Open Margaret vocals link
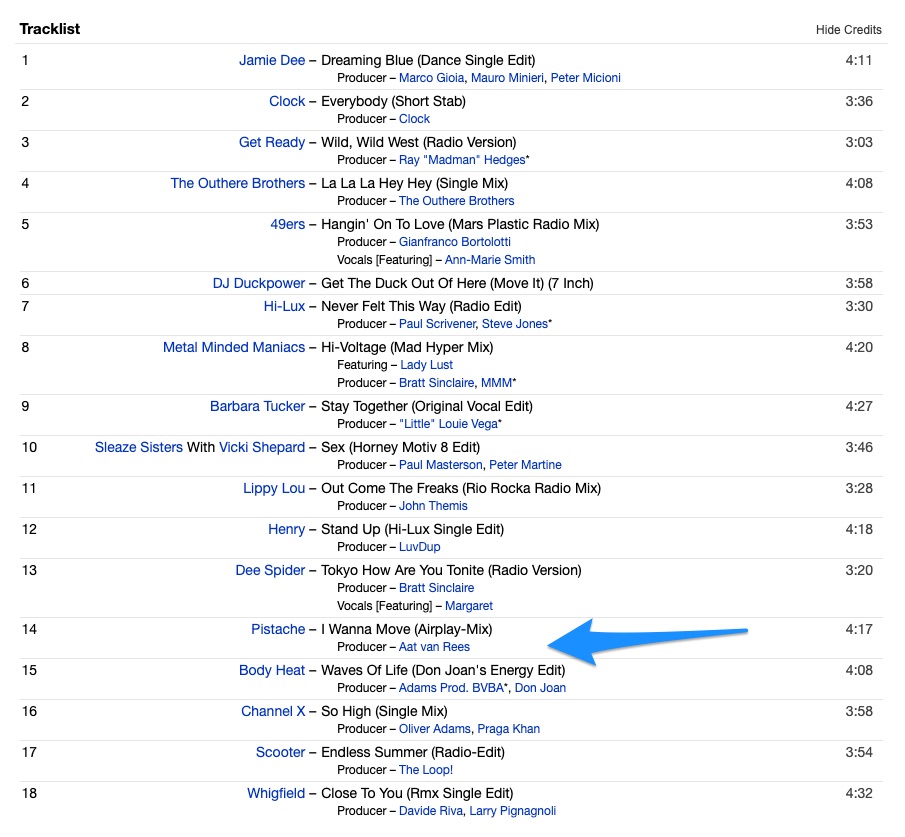Image resolution: width=905 pixels, height=837 pixels. coord(469,606)
